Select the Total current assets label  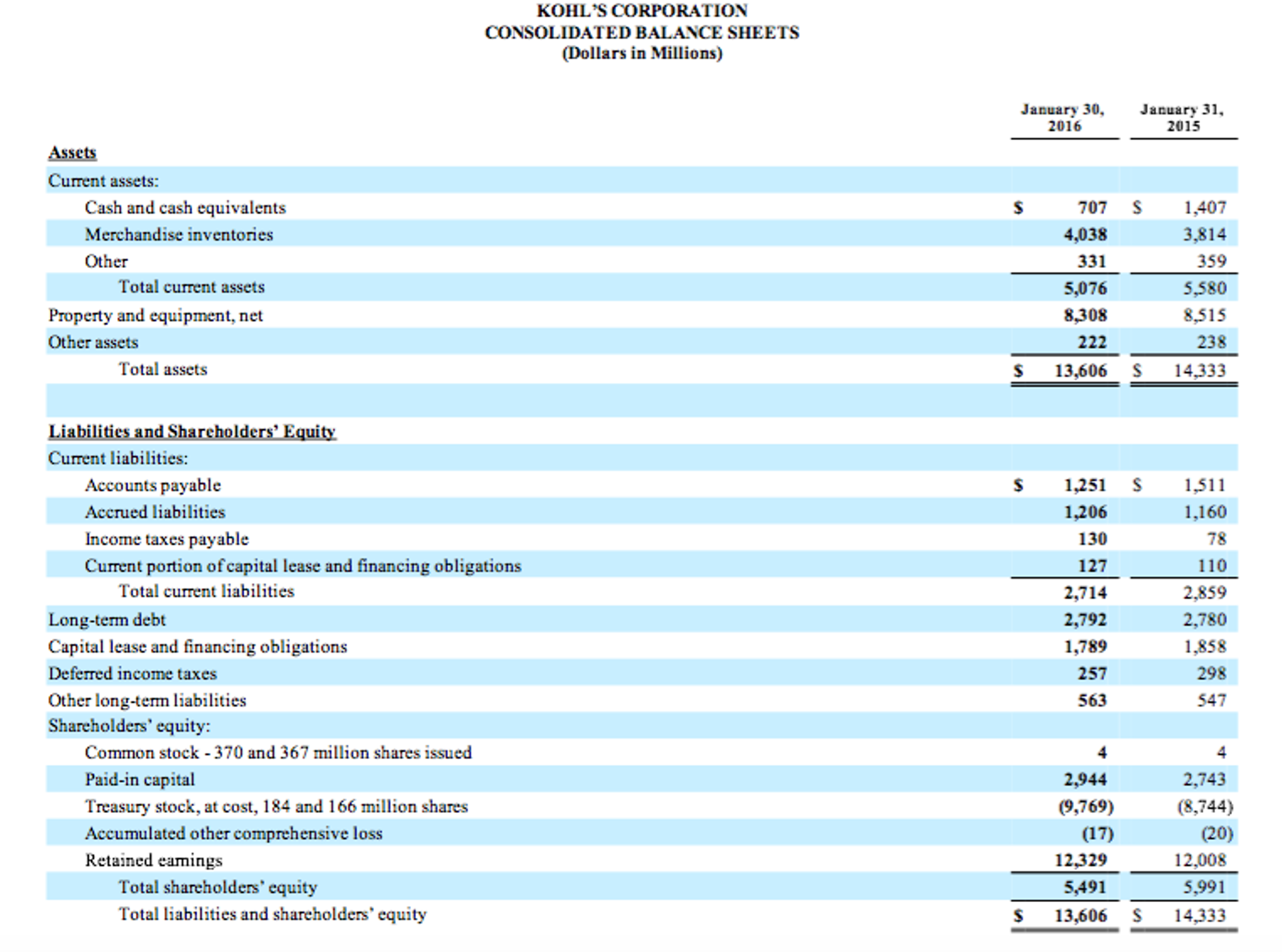click(x=192, y=287)
